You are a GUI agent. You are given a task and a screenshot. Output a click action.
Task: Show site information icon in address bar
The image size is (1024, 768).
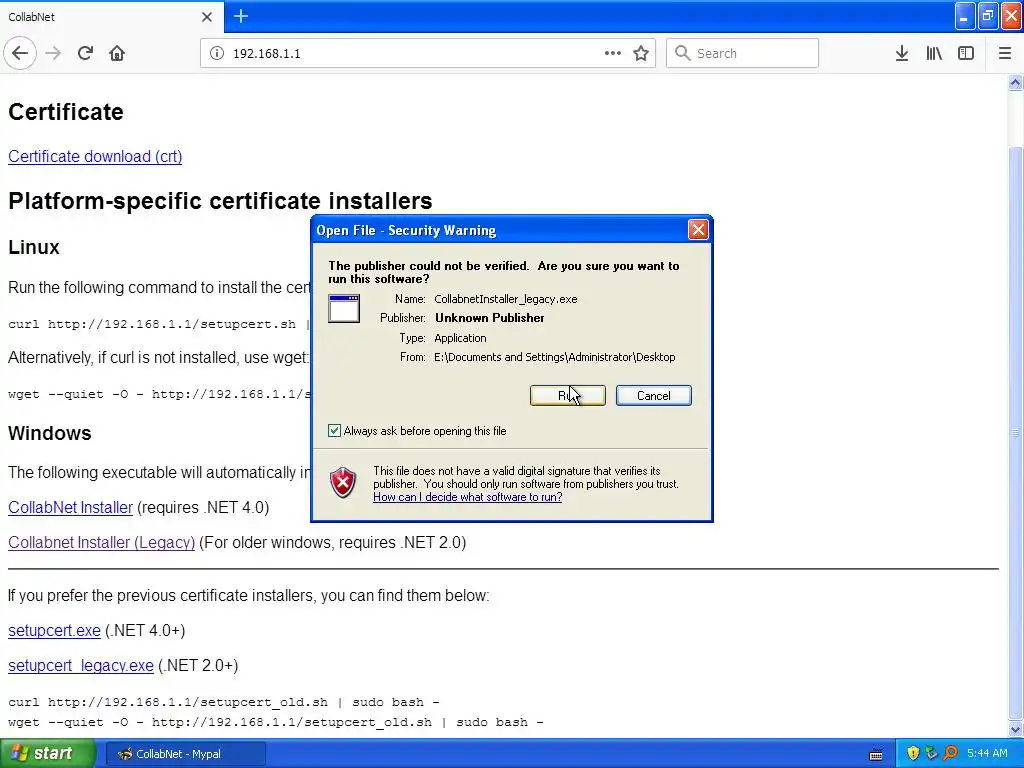click(x=216, y=53)
